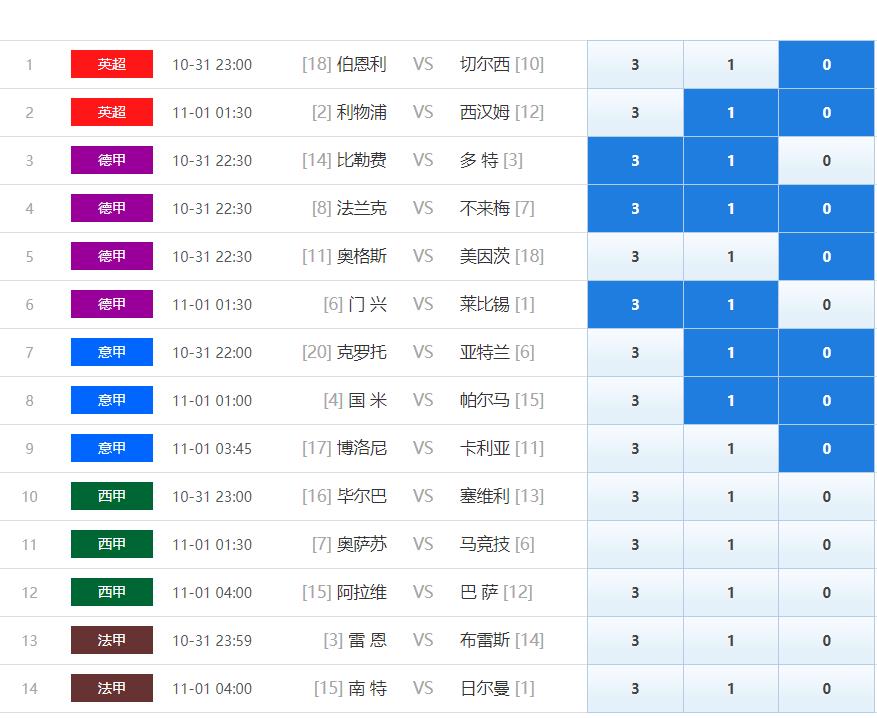
Task: Click match time 10-31 23:00 in row 1
Action: click(212, 65)
